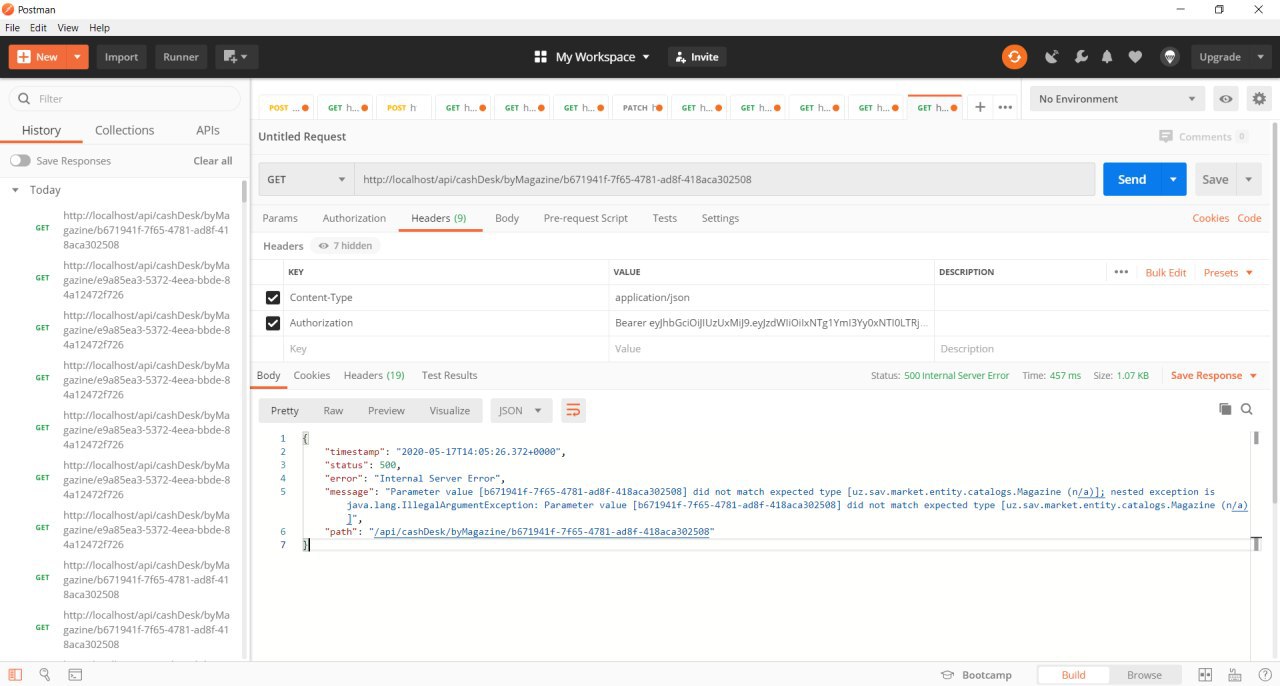The height and width of the screenshot is (686, 1280).
Task: Show the 7 hidden headers
Action: click(345, 246)
